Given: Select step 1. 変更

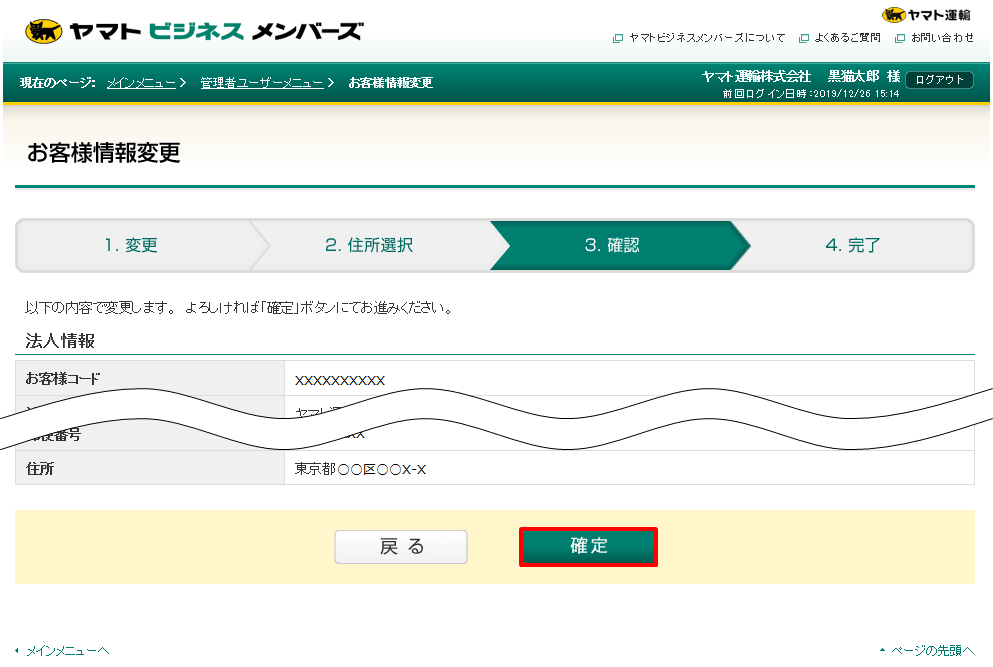Looking at the screenshot, I should pyautogui.click(x=131, y=246).
